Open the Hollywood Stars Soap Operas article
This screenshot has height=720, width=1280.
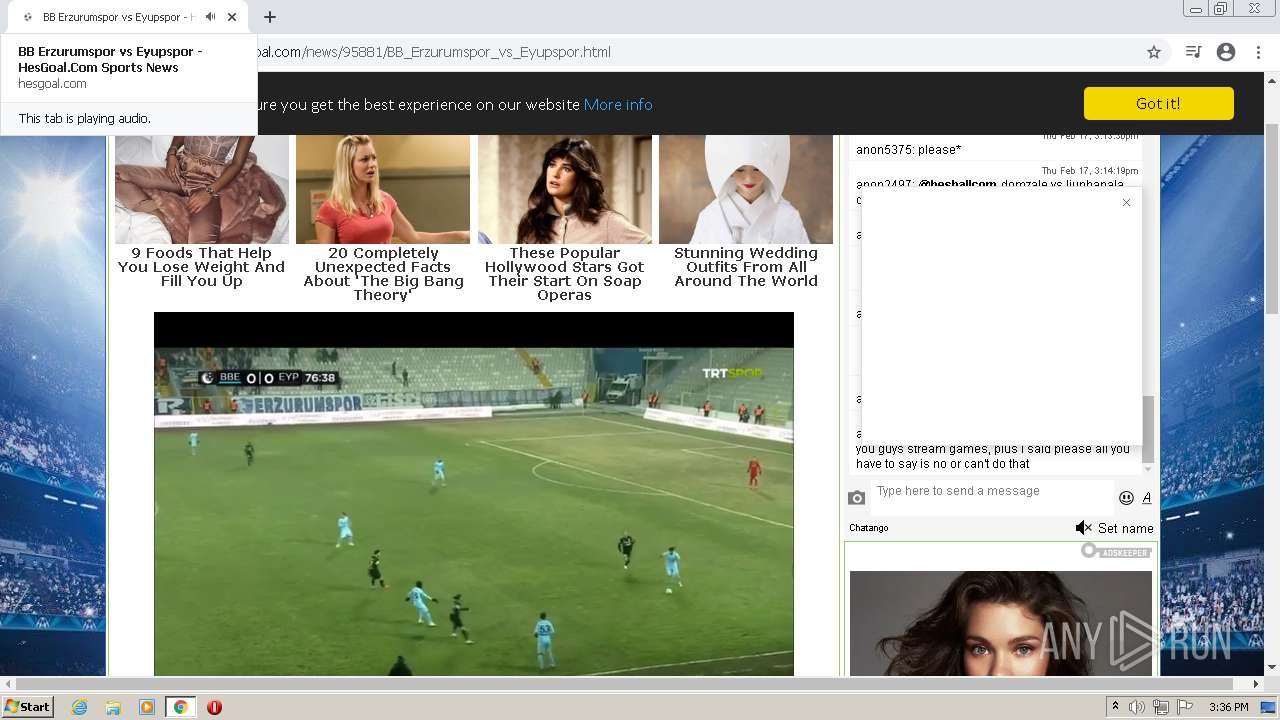(x=564, y=274)
